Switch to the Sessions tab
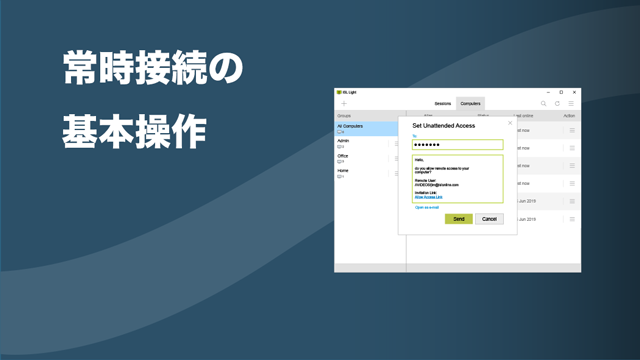Screen dimensions: 640x360 443,104
